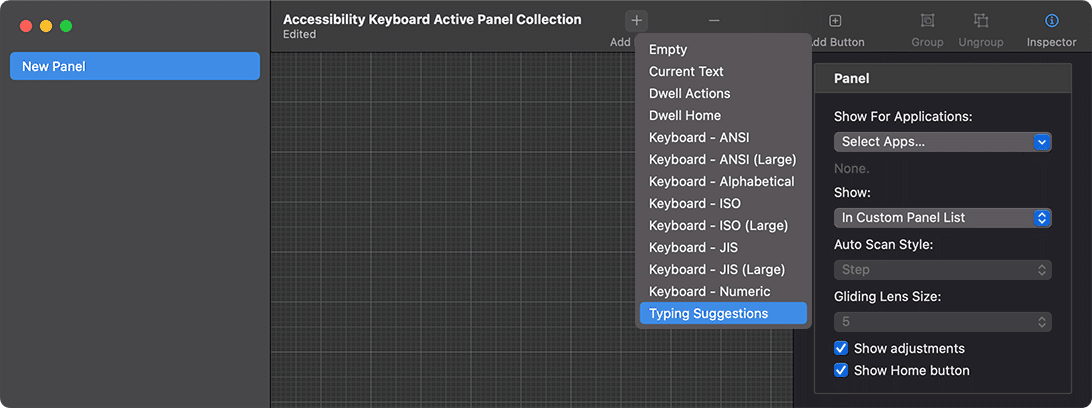
Task: Click the Add Button toolbar icon
Action: (x=835, y=21)
